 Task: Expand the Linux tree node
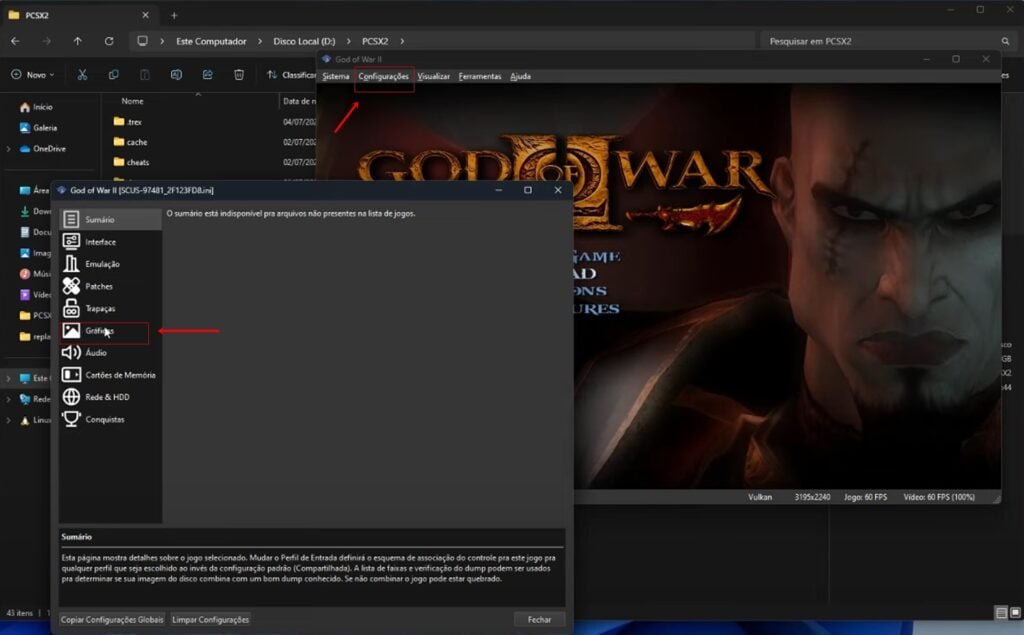[8, 420]
